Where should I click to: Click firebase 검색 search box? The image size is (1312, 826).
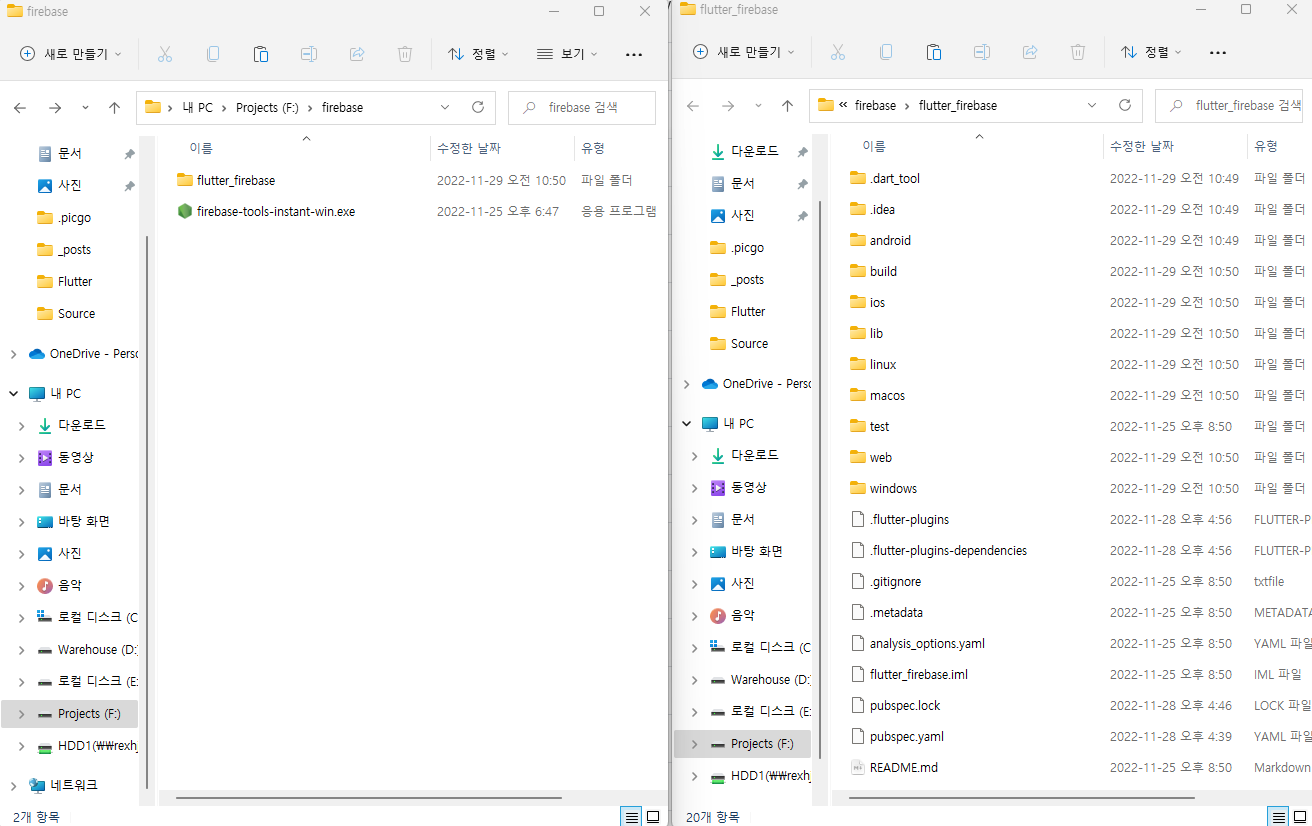[582, 107]
